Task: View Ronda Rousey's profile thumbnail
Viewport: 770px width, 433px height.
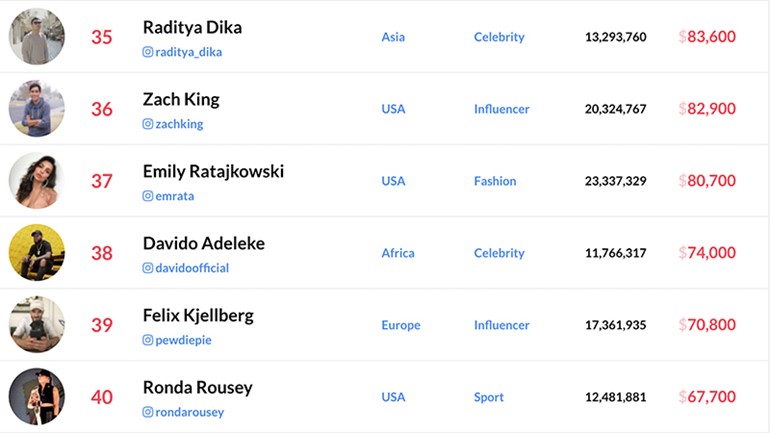Action: 37,397
